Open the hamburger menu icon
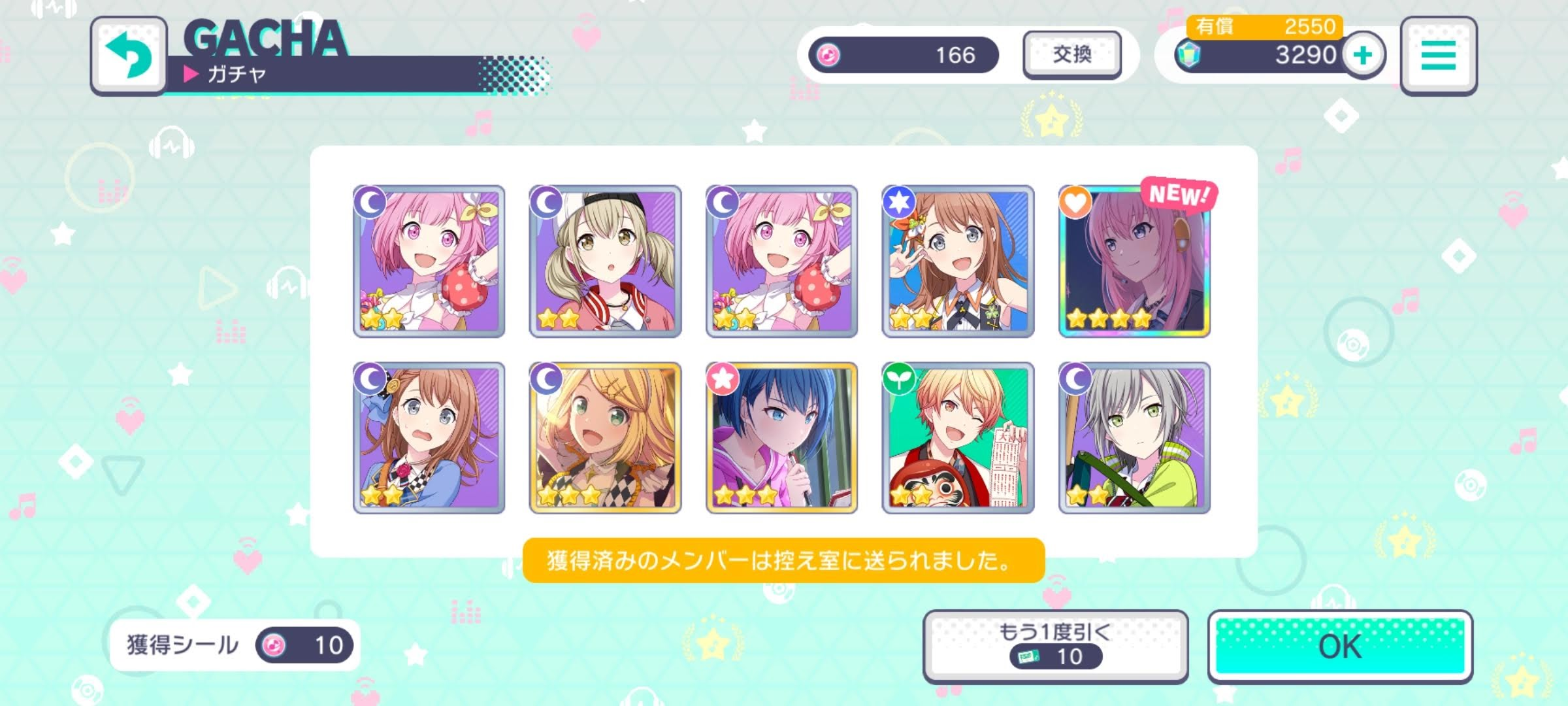1568x706 pixels. tap(1439, 56)
